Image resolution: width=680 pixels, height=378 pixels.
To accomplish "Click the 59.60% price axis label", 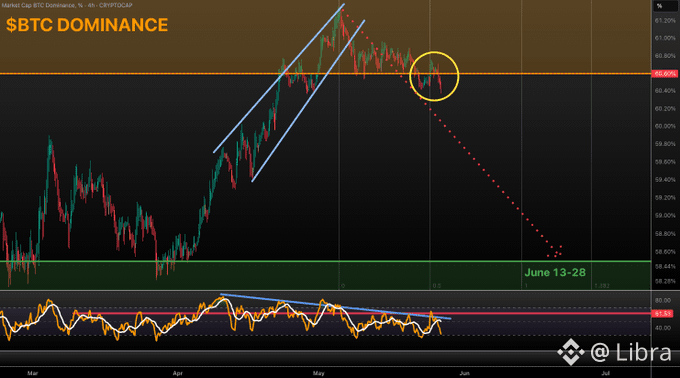I will (665, 162).
